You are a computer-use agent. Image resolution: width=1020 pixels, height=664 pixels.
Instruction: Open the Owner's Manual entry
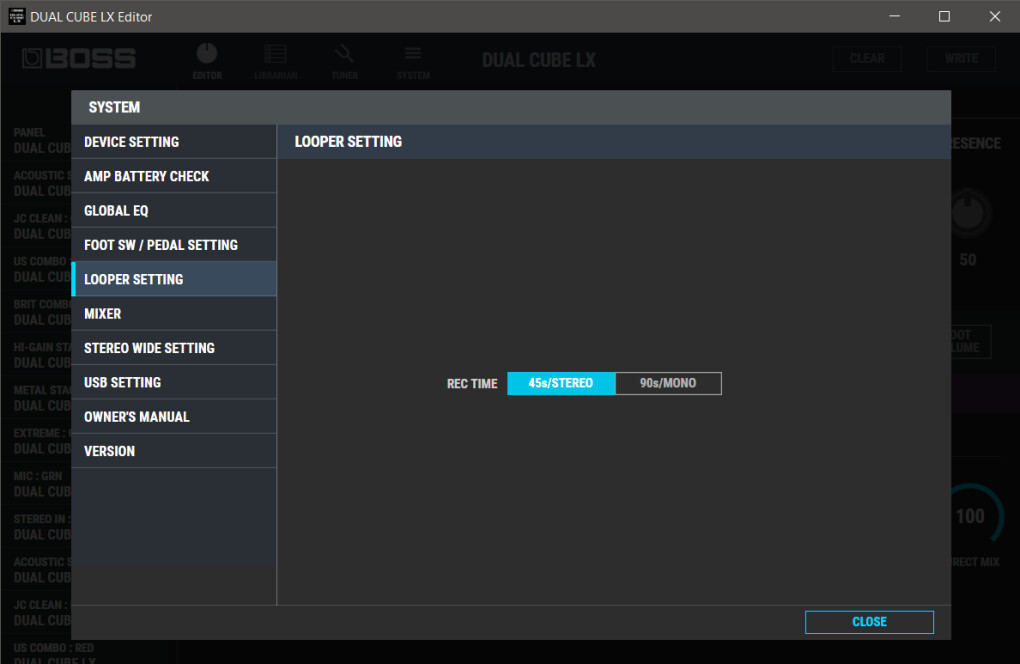click(174, 417)
